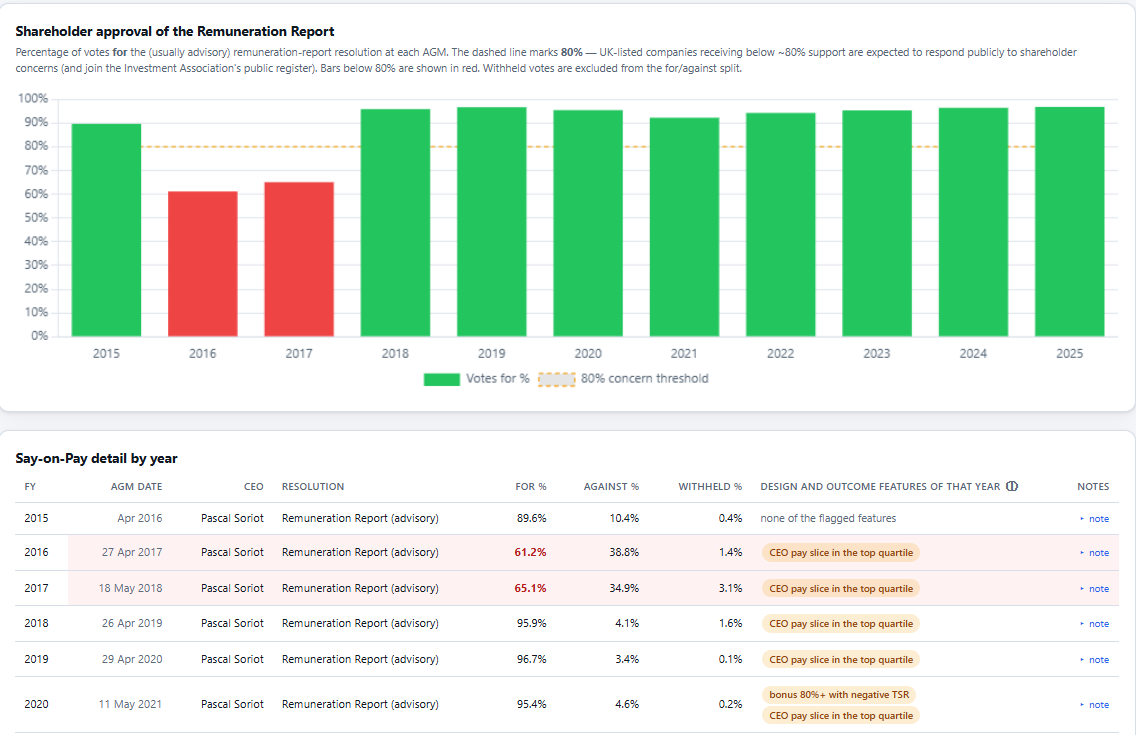This screenshot has height=735, width=1136.
Task: Select the '18 May 2018' AGM date cell
Action: point(130,589)
